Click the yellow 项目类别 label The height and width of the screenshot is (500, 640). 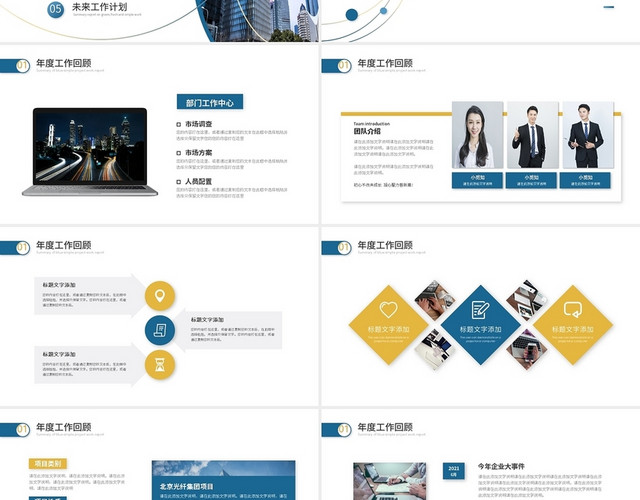(x=48, y=464)
